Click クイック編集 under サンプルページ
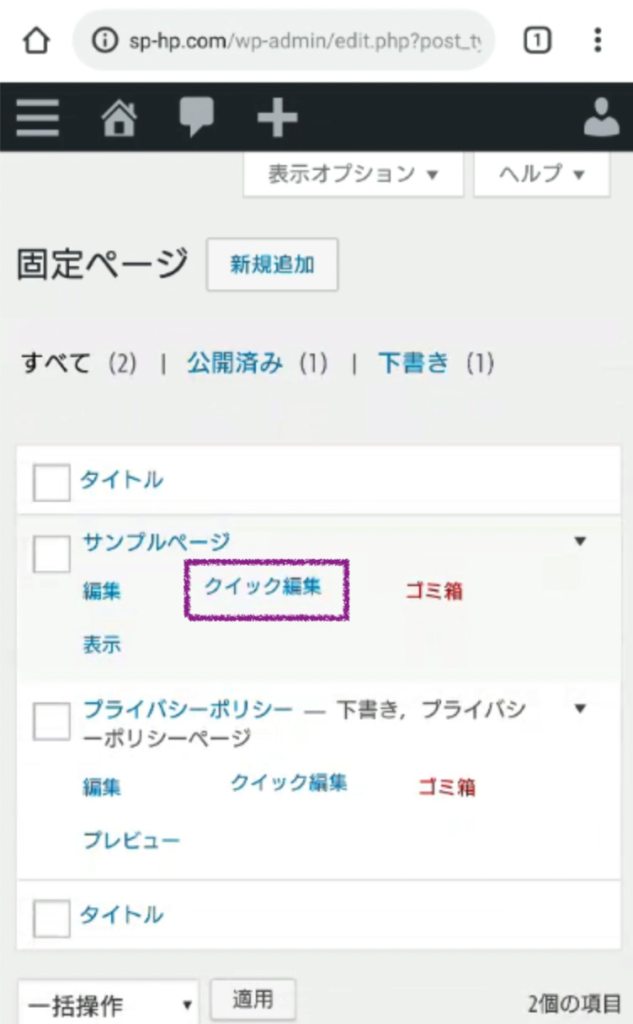The height and width of the screenshot is (1024, 633). coord(264,588)
